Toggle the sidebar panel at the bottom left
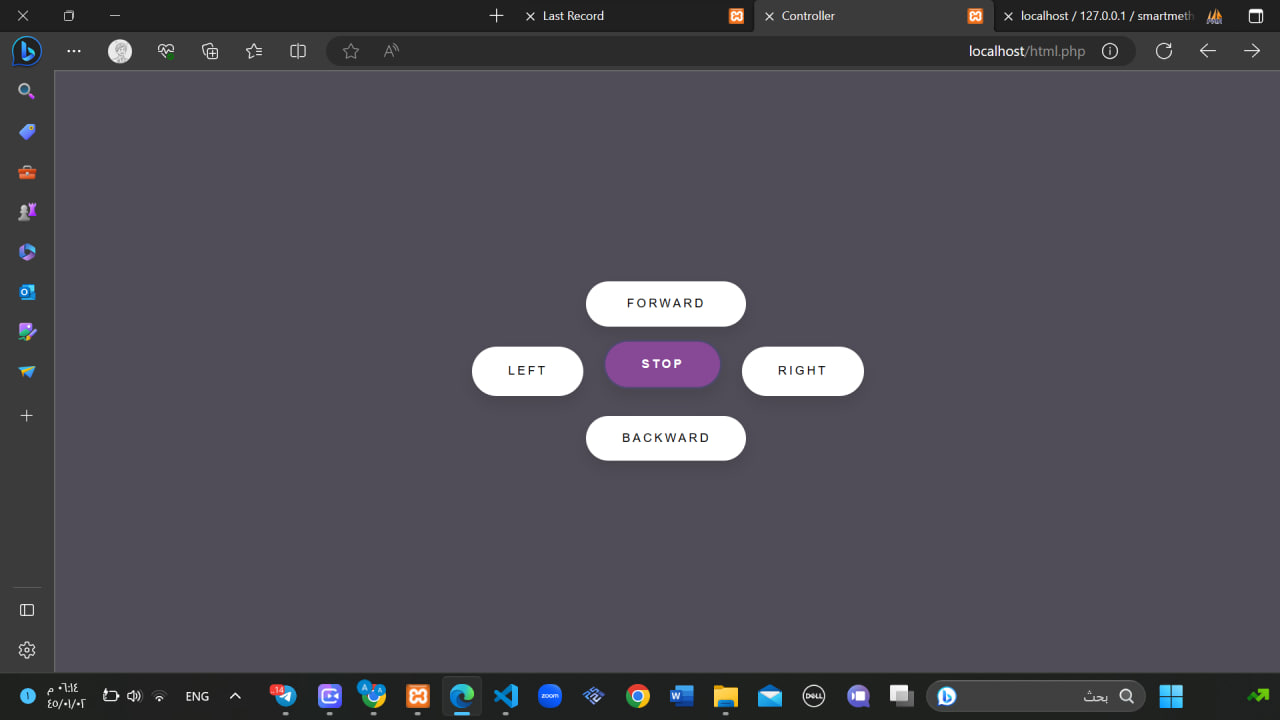1280x720 pixels. tap(26, 610)
